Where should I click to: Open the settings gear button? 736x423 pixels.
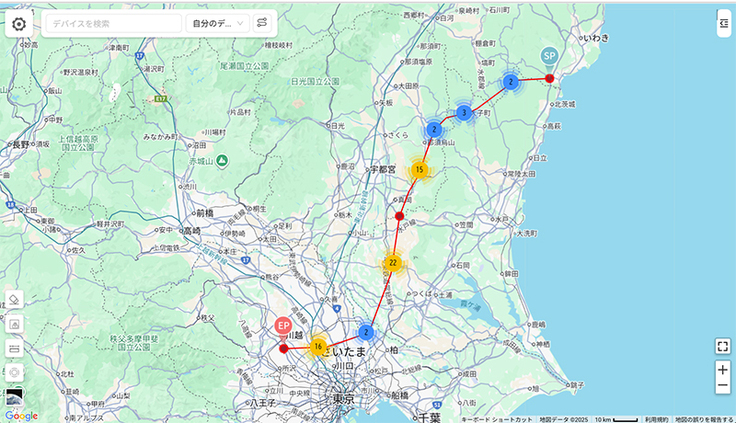click(19, 23)
